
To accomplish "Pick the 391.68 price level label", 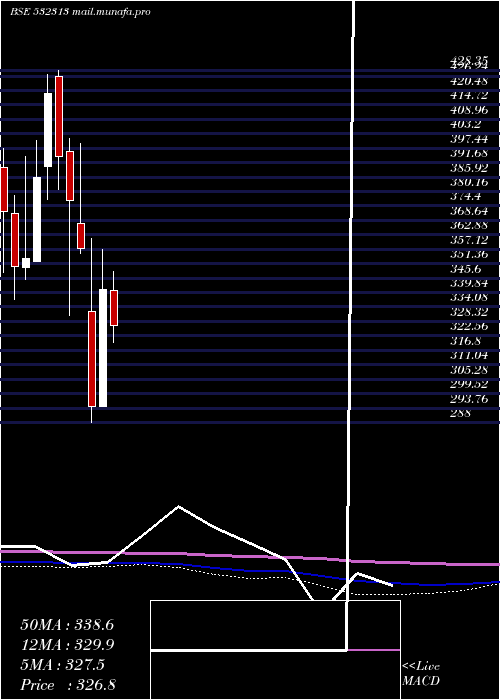I will [x=469, y=153].
